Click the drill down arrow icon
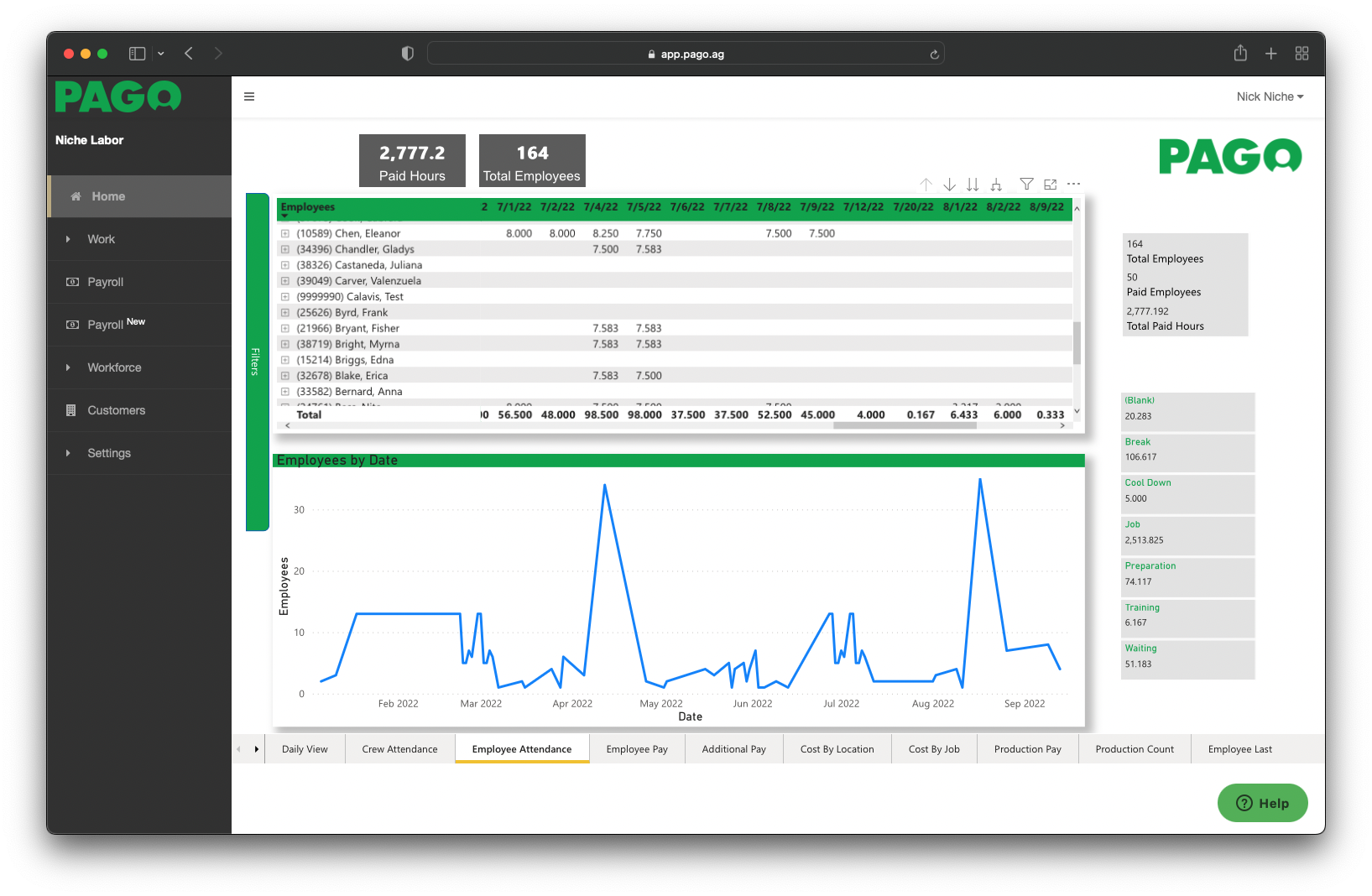 click(x=949, y=185)
